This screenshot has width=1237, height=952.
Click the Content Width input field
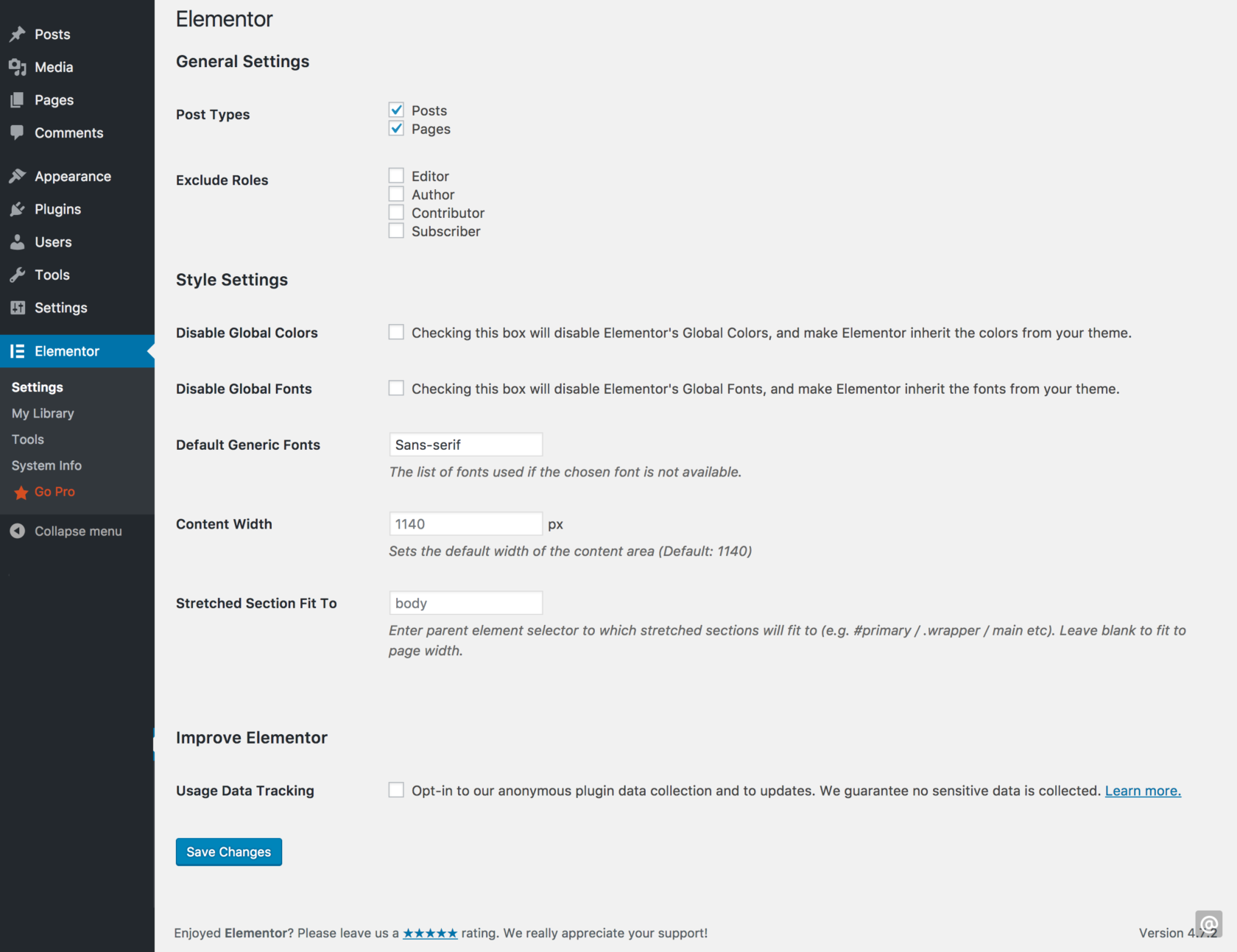pos(465,523)
